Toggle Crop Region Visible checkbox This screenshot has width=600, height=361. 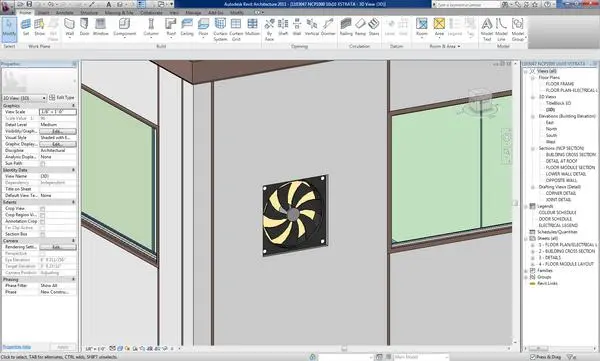coord(42,215)
